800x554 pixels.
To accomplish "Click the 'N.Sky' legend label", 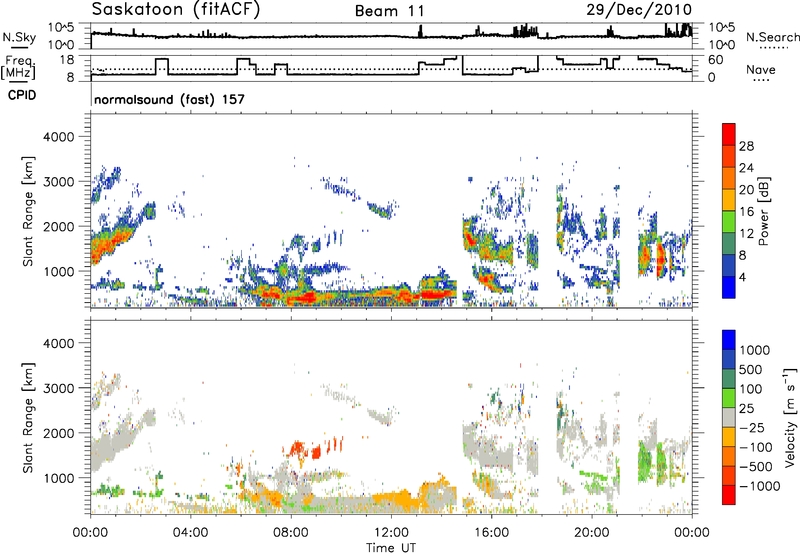I will point(19,37).
